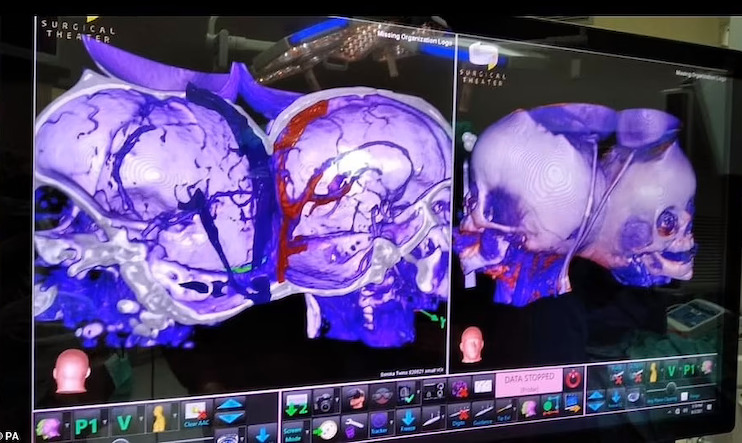
Task: Click blue down arrow in right toolbar
Action: pyautogui.click(x=615, y=399)
